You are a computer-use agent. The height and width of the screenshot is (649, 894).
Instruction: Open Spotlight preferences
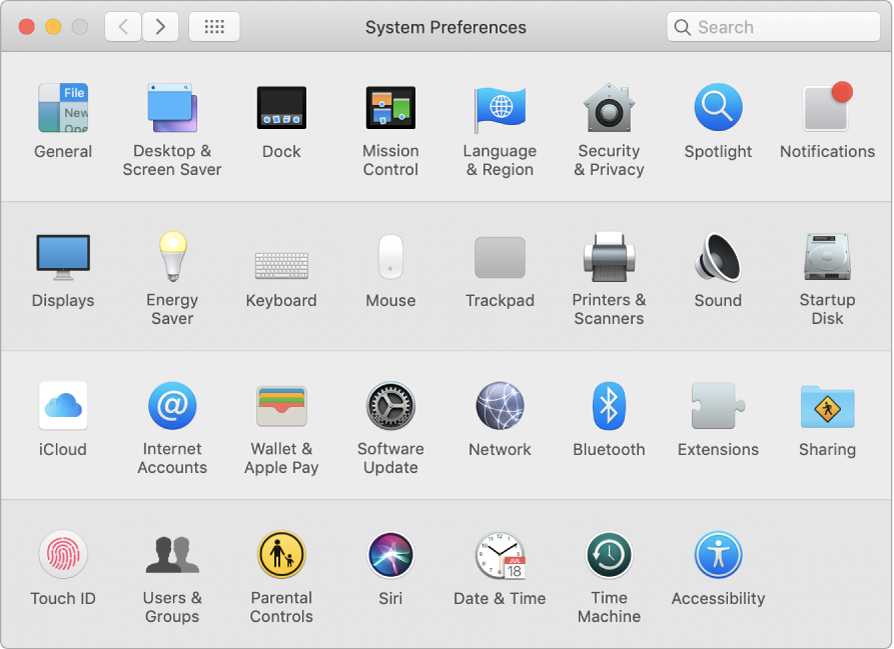[718, 106]
